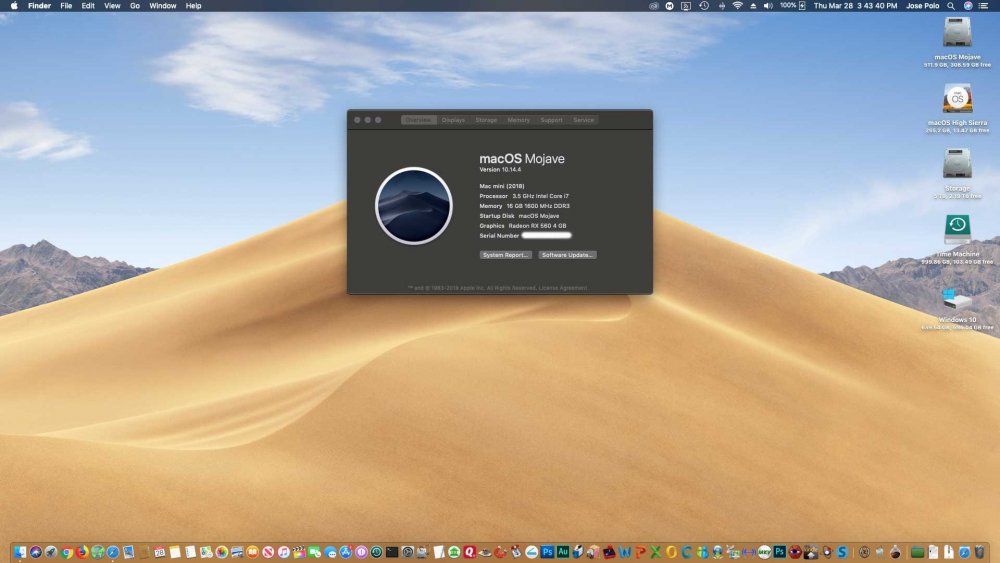Open volume control in the menu bar
Viewport: 1000px width, 563px height.
click(768, 6)
